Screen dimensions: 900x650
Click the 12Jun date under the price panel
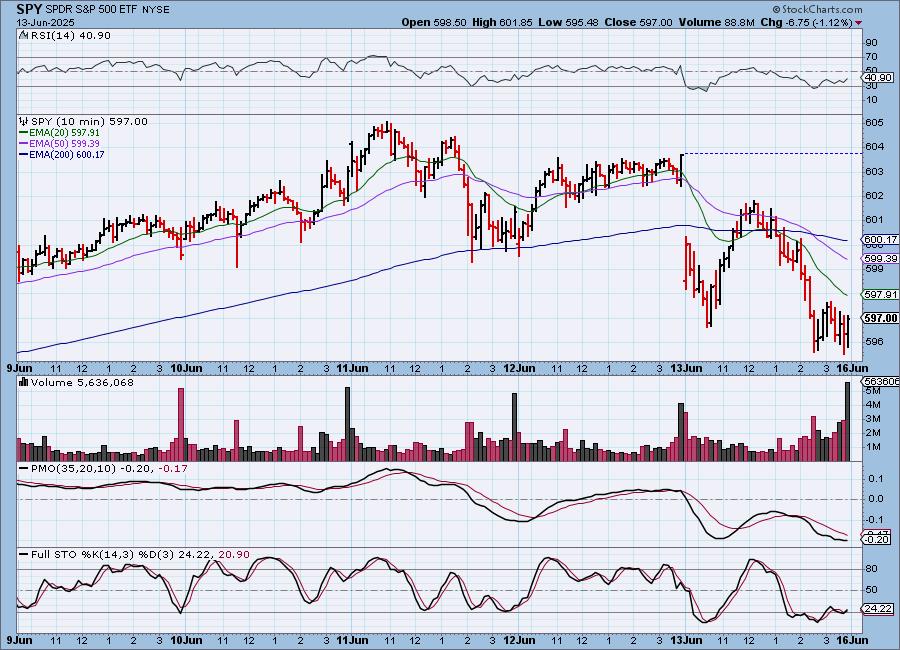click(519, 368)
